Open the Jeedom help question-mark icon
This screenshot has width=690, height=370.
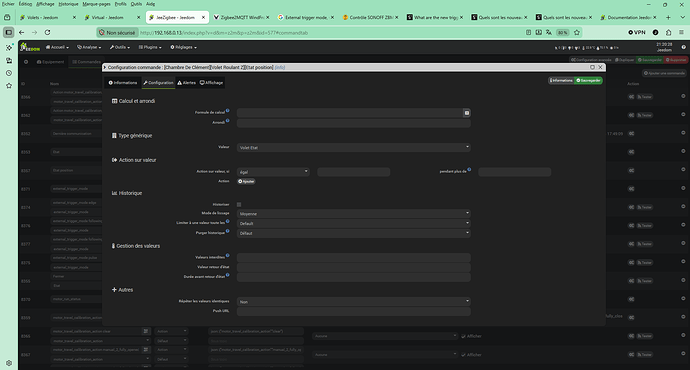[x=683, y=47]
